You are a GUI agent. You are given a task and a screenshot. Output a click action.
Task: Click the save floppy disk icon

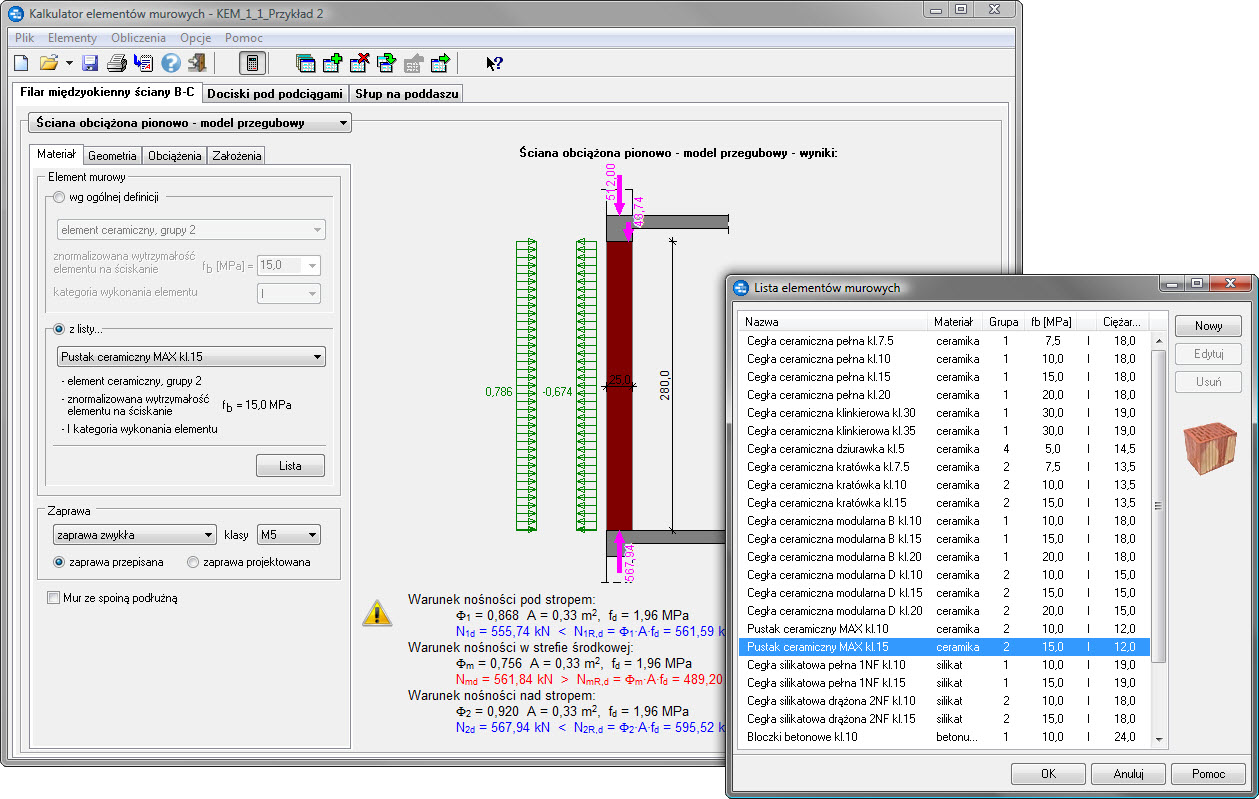(90, 63)
